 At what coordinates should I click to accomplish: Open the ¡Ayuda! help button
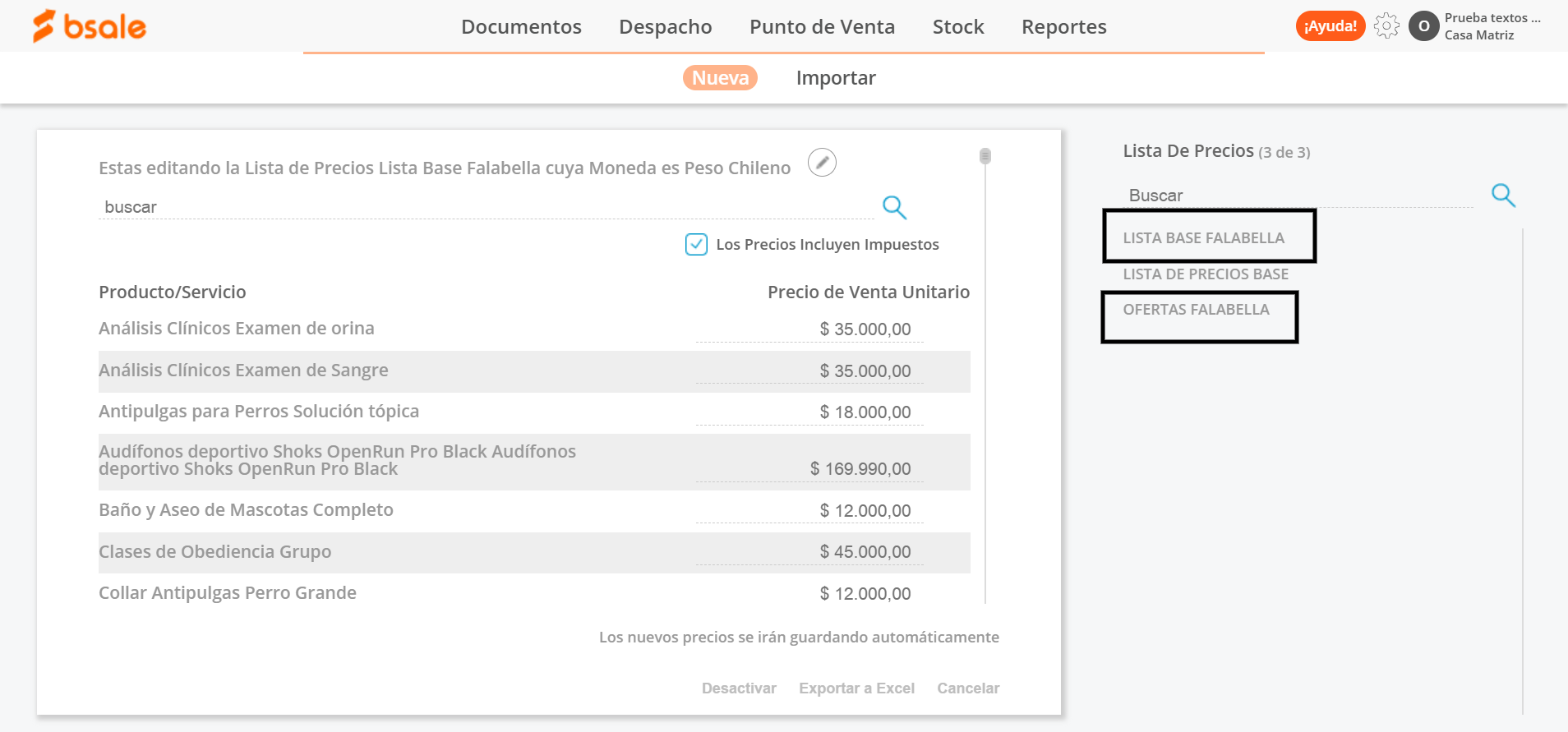point(1330,26)
